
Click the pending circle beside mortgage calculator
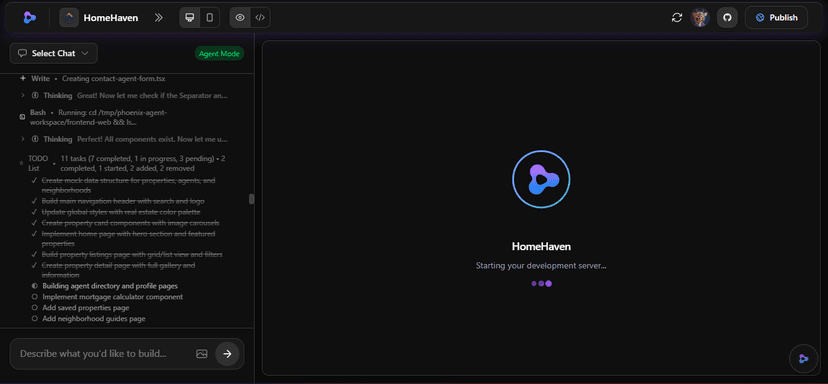coord(34,297)
